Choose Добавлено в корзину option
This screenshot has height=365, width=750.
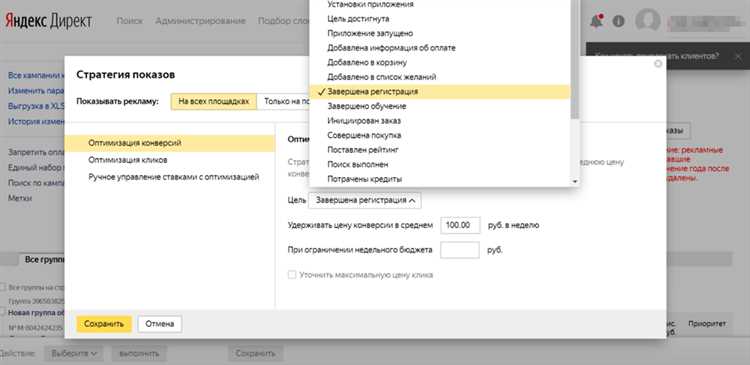tap(440, 62)
